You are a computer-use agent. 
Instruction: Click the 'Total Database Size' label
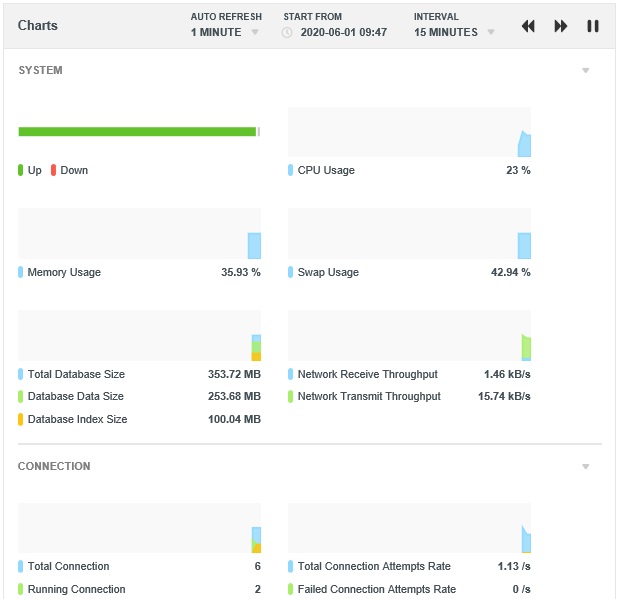coord(76,374)
